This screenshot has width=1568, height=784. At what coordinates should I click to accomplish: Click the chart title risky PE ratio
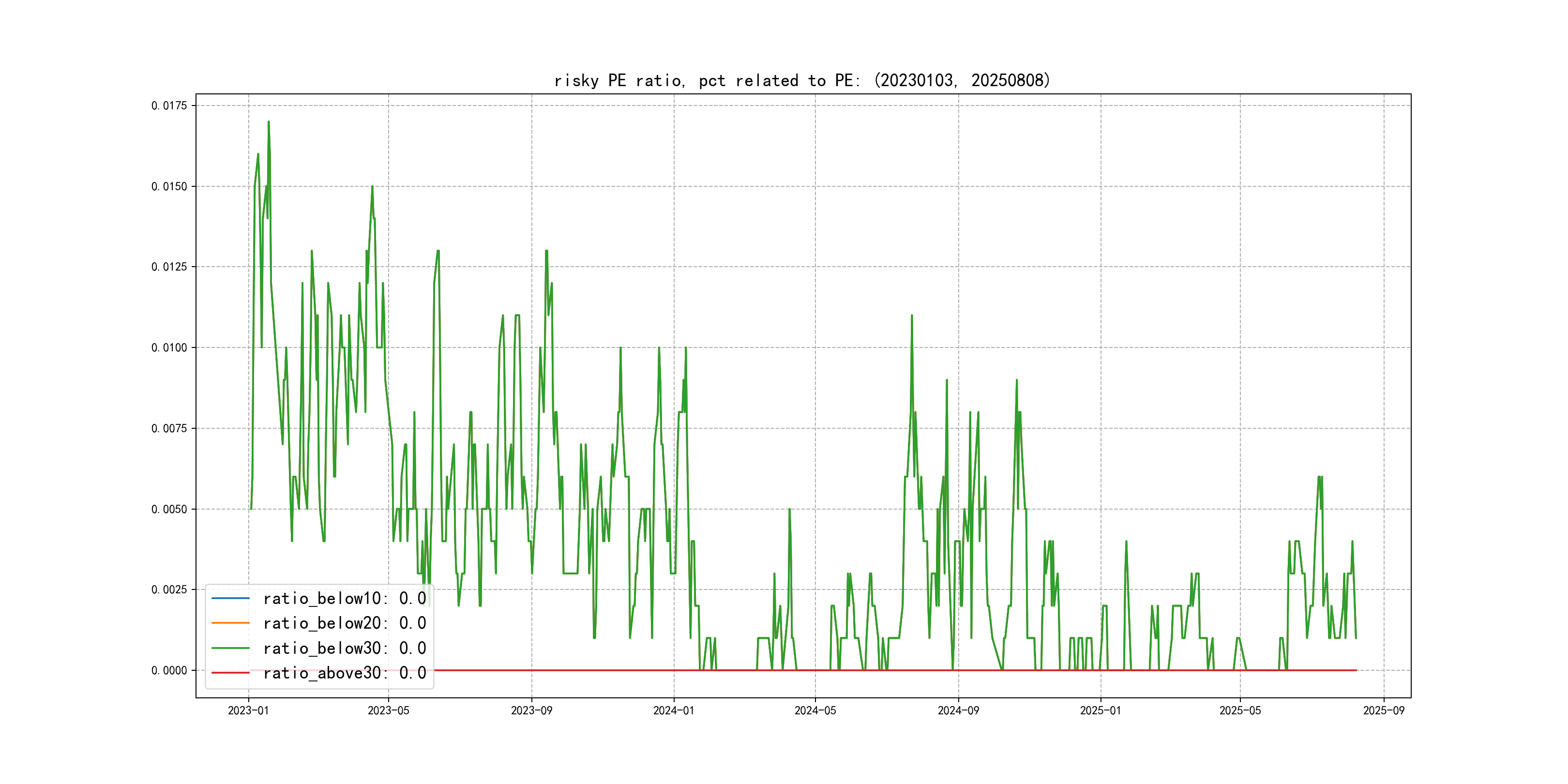coord(801,80)
